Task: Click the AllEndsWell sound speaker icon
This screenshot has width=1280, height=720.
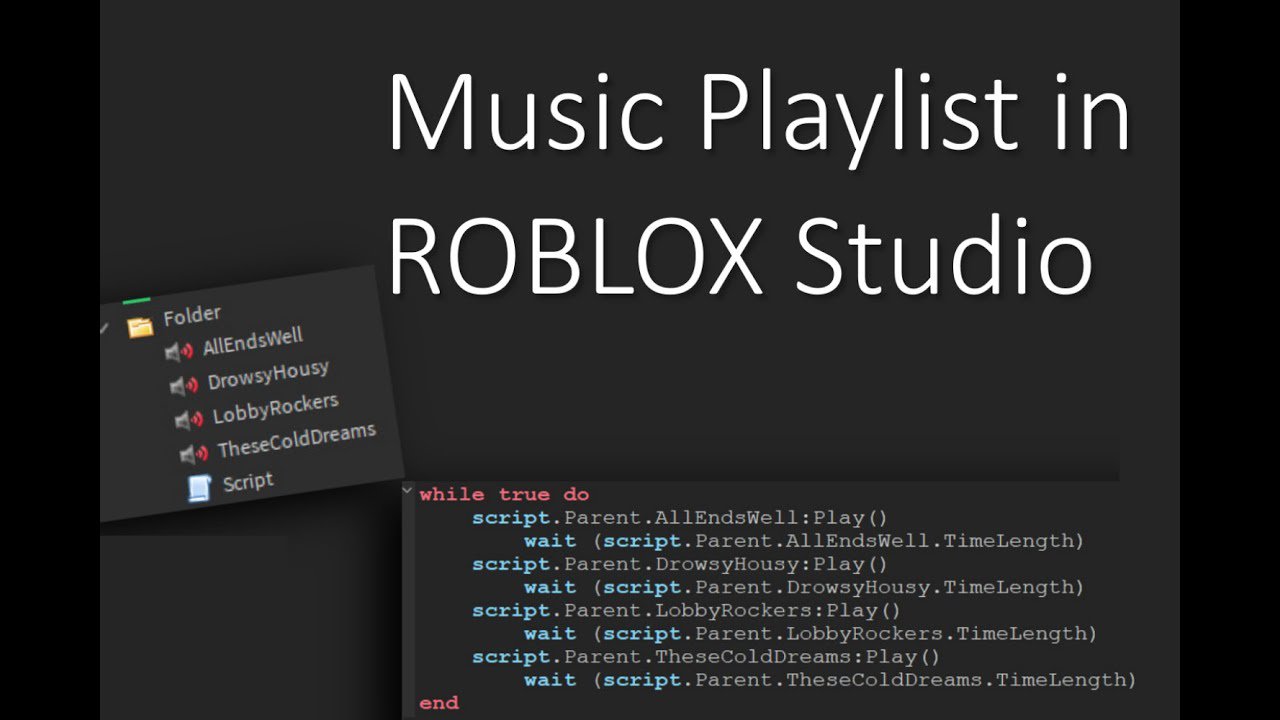Action: click(x=179, y=352)
